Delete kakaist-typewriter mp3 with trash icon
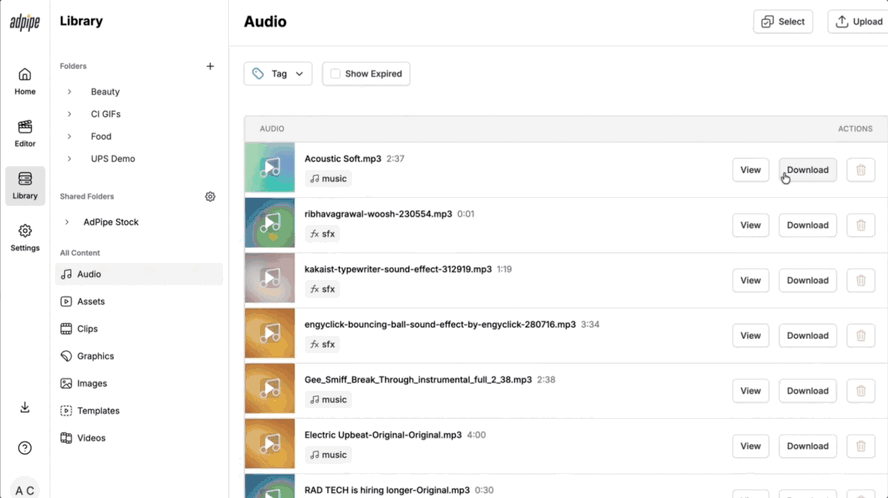The width and height of the screenshot is (888, 498). [x=861, y=280]
